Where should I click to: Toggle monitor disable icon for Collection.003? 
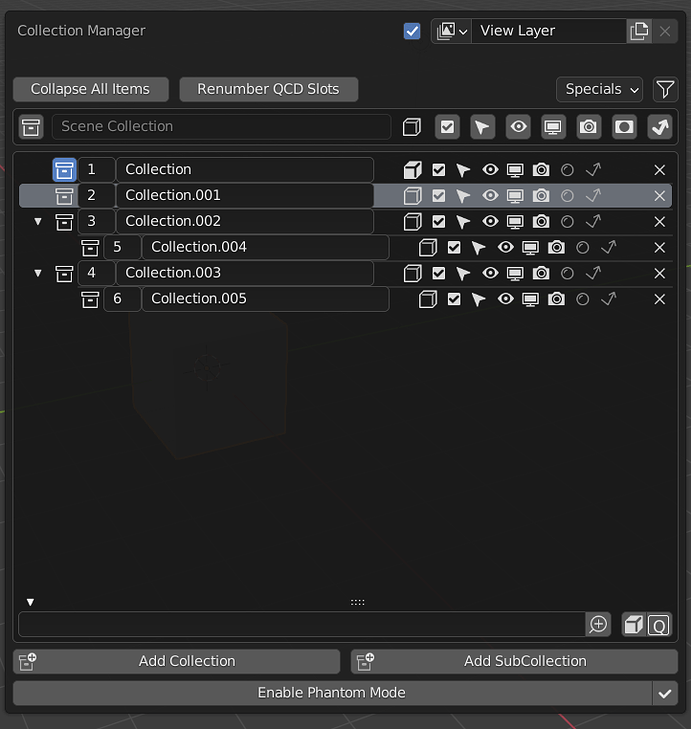pos(515,274)
